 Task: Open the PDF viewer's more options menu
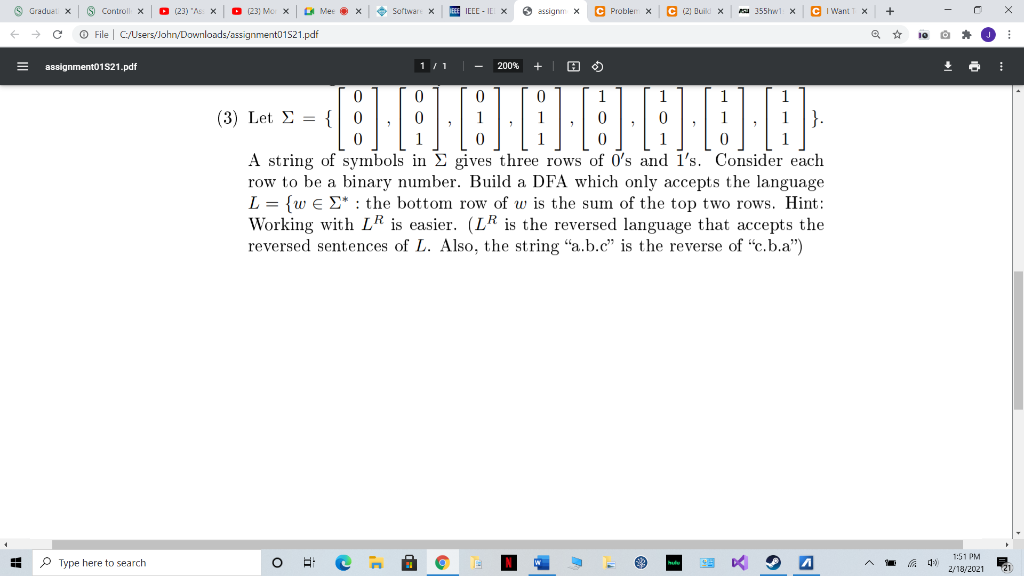[x=1003, y=66]
